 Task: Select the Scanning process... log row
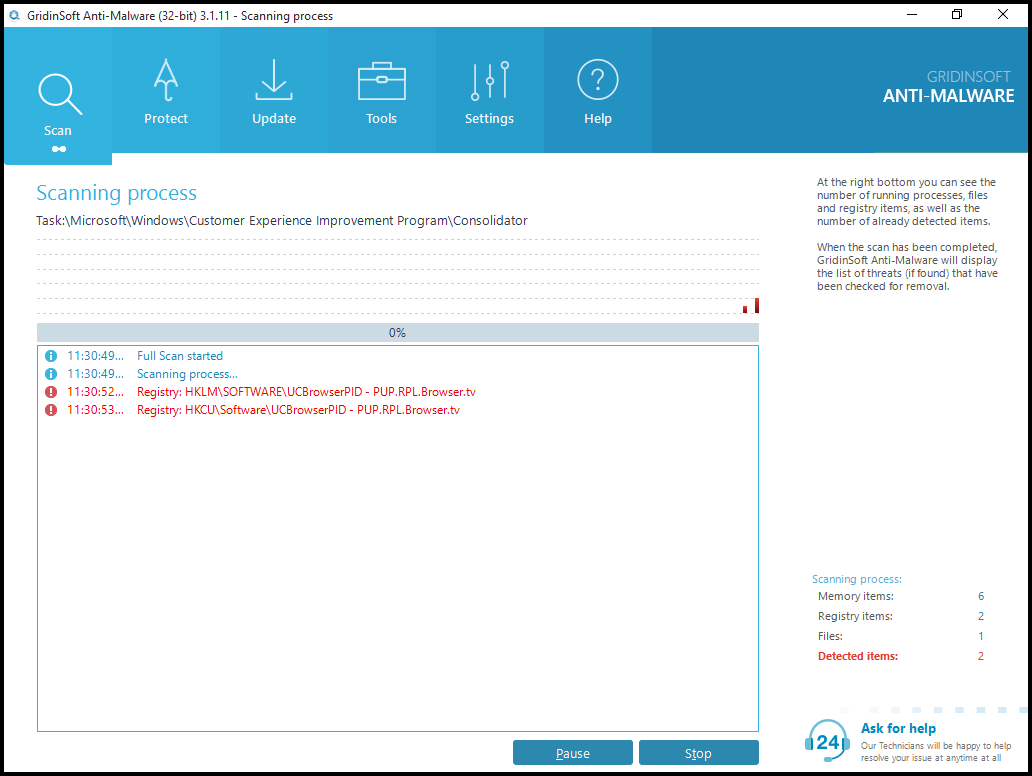(398, 374)
